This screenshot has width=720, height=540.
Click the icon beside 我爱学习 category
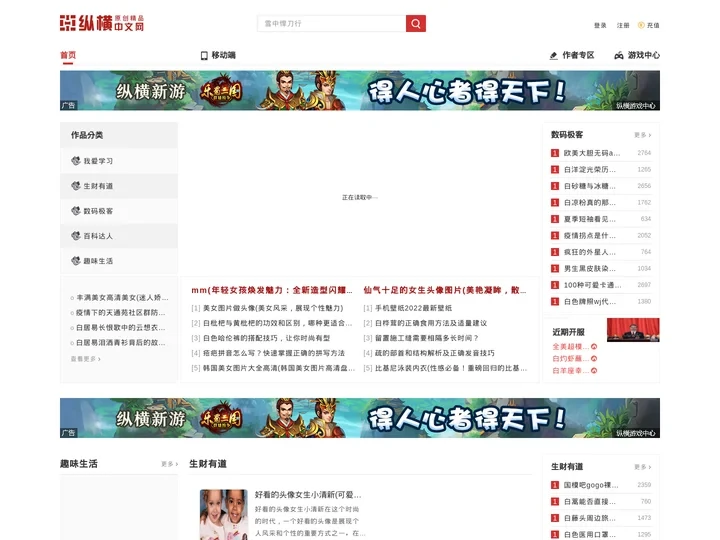point(76,161)
